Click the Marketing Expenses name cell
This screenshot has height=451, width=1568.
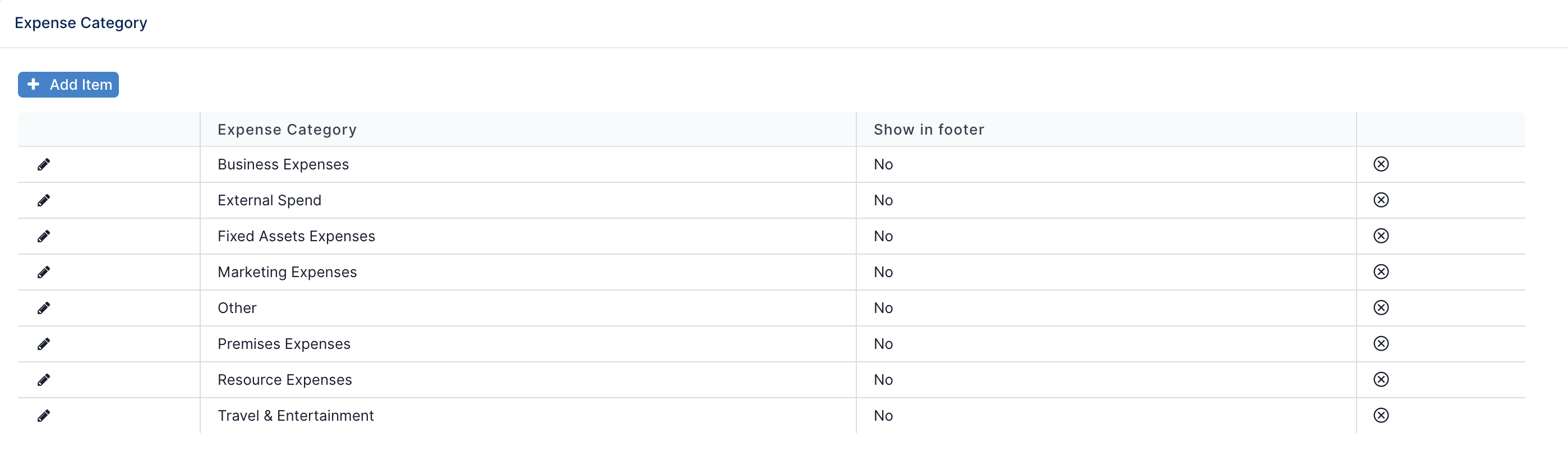click(x=528, y=272)
